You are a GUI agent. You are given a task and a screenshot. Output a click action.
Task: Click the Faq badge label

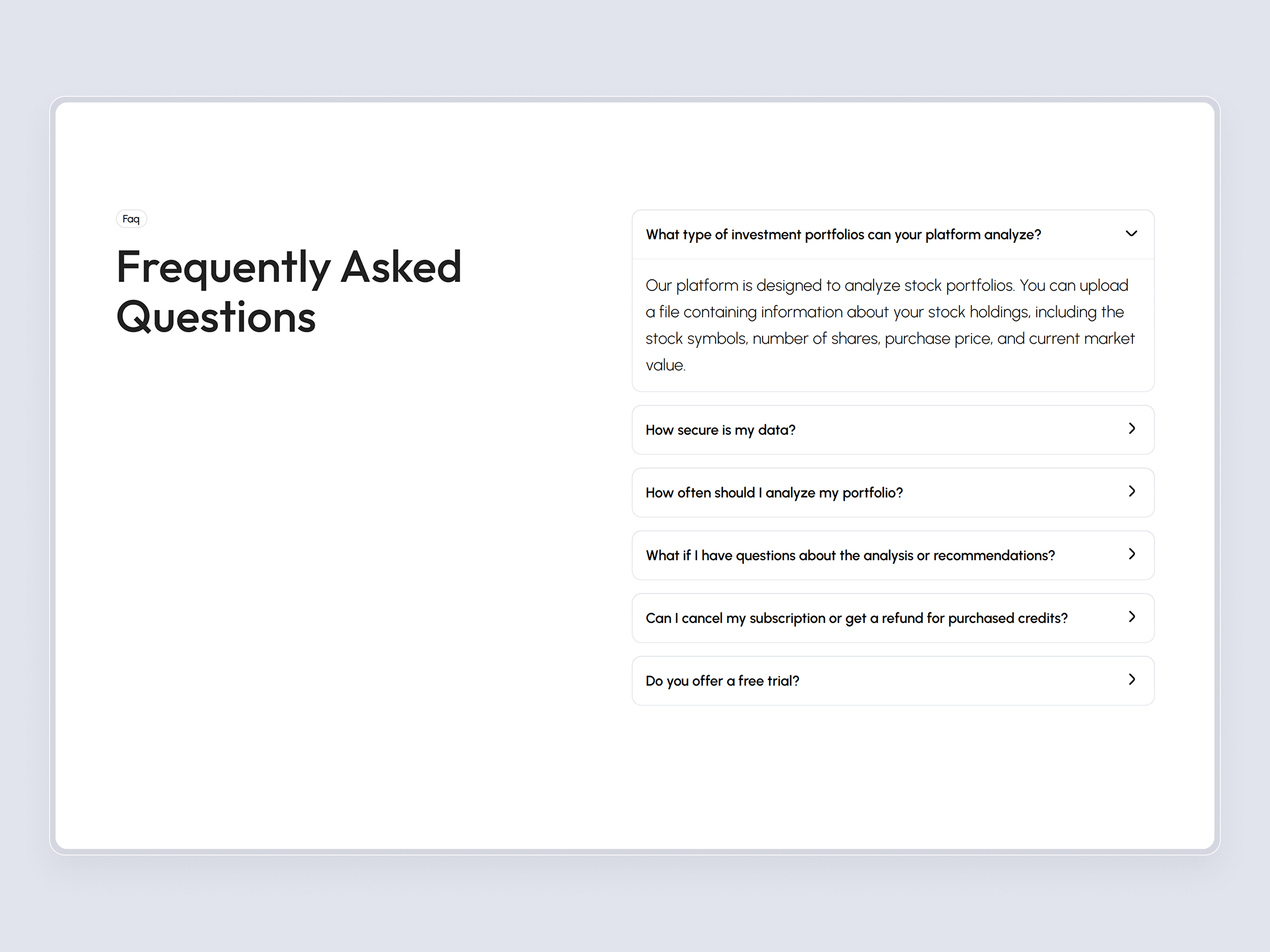[131, 218]
